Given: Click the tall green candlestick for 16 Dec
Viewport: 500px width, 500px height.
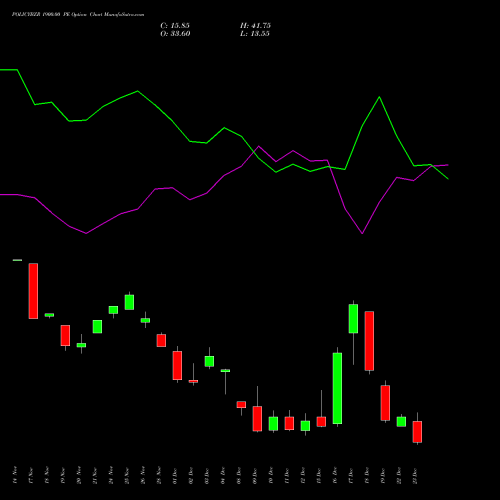Looking at the screenshot, I should tap(337, 388).
